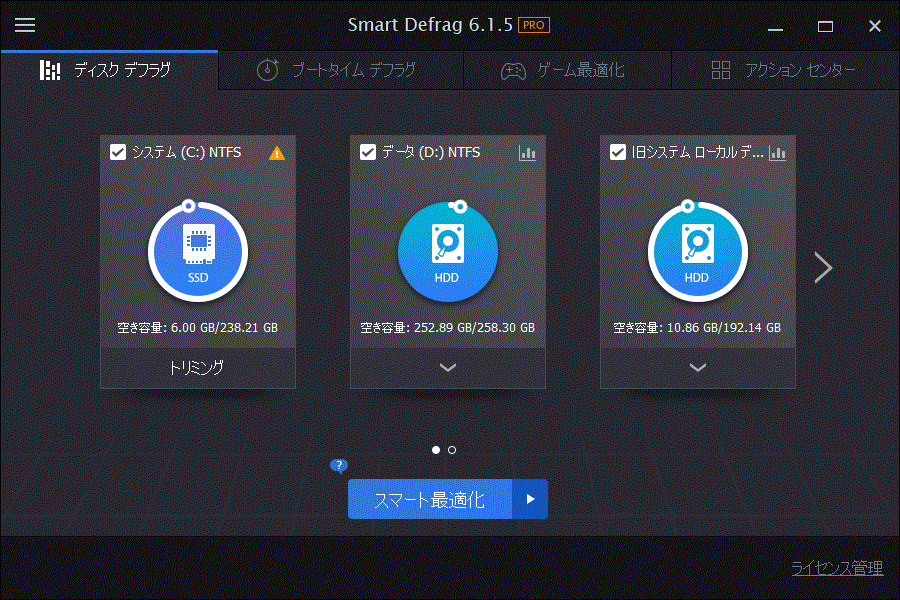This screenshot has height=600, width=900.
Task: Switch to ブートタイム デフラグ tab
Action: coord(341,70)
